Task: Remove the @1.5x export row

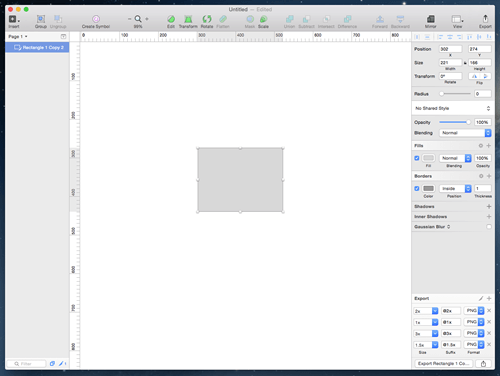Action: pos(489,345)
